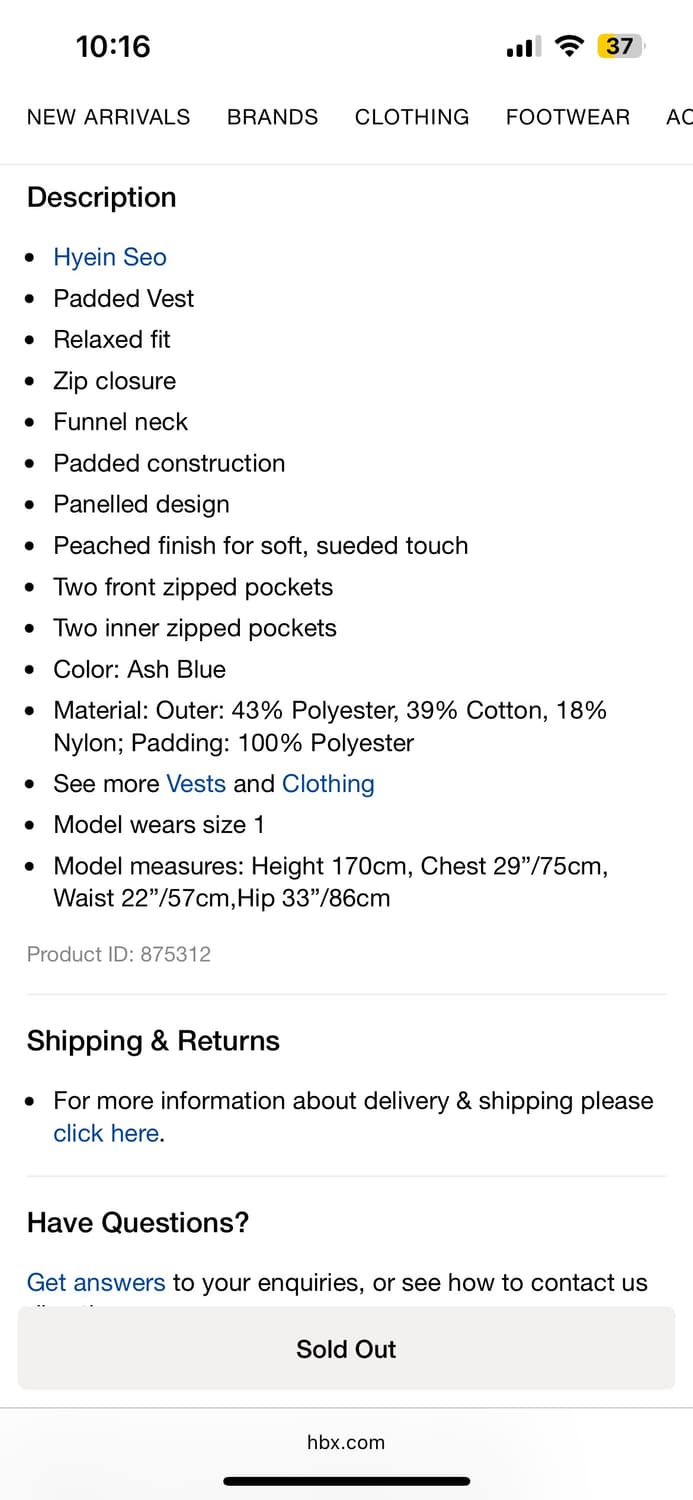Select CLOTHING in the top navigation bar
693x1500 pixels.
coord(411,117)
